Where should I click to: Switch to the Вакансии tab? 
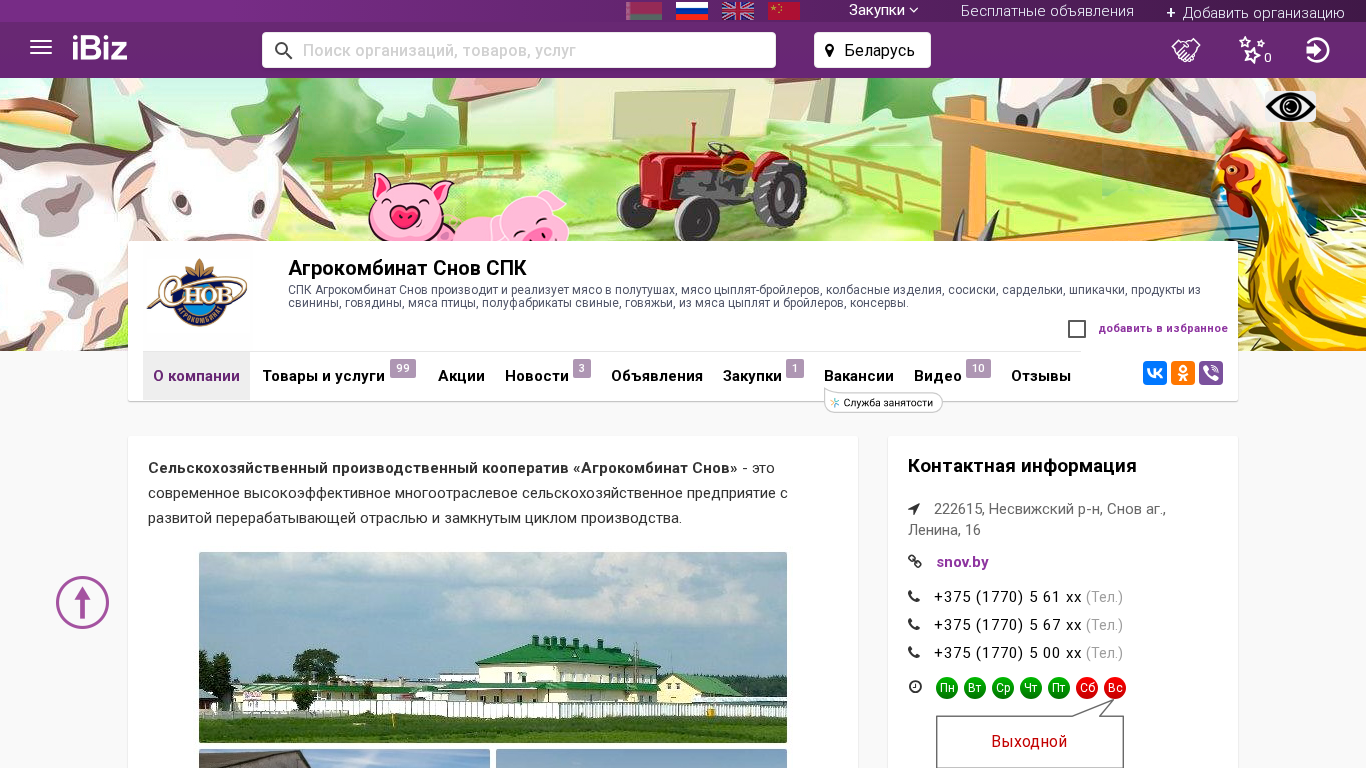point(859,376)
